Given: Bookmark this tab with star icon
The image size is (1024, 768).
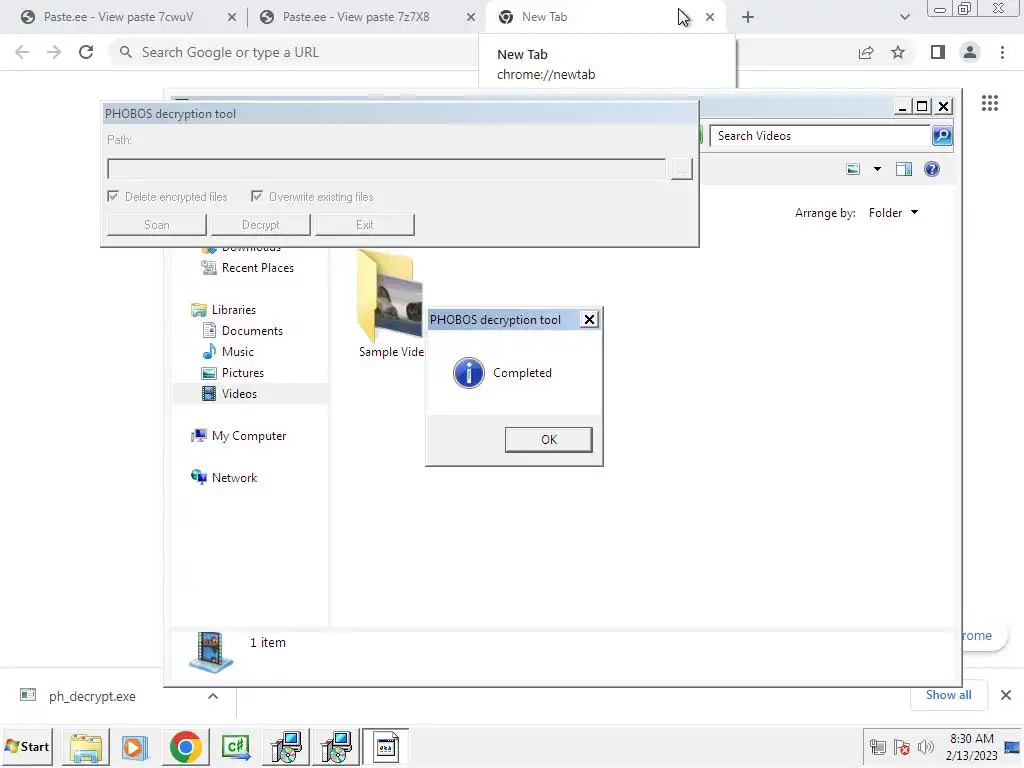Looking at the screenshot, I should click(898, 52).
